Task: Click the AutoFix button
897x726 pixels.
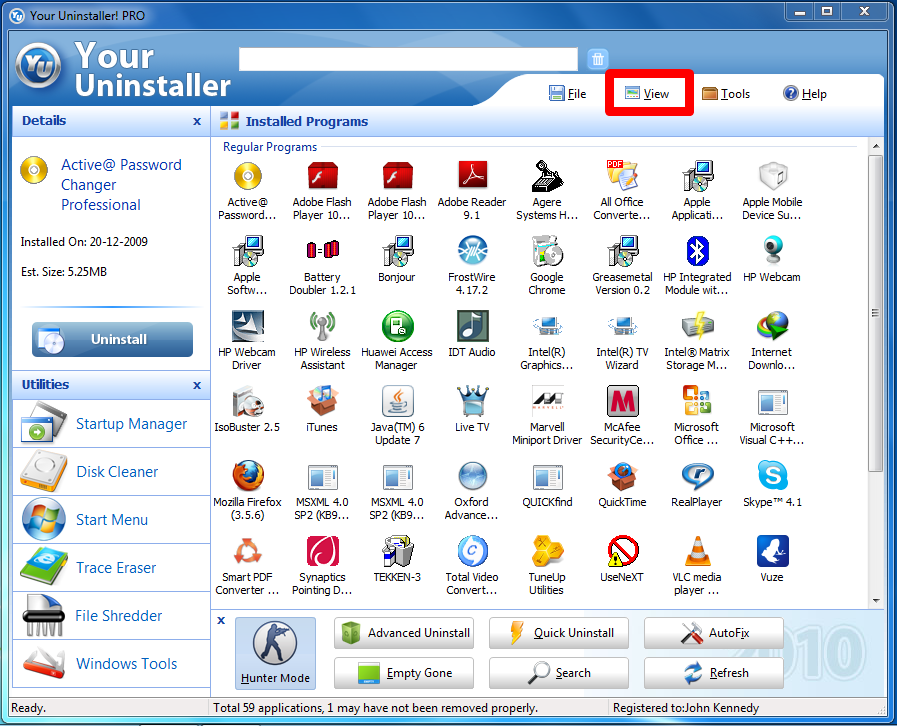Action: [x=714, y=633]
